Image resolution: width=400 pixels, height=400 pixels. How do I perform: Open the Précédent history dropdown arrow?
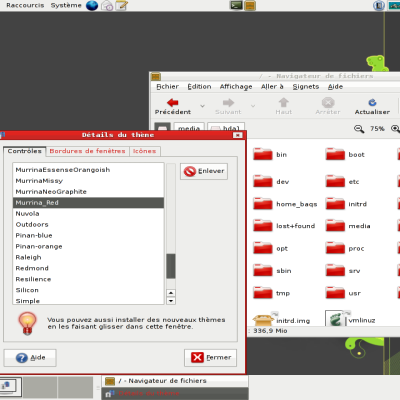tap(202, 106)
